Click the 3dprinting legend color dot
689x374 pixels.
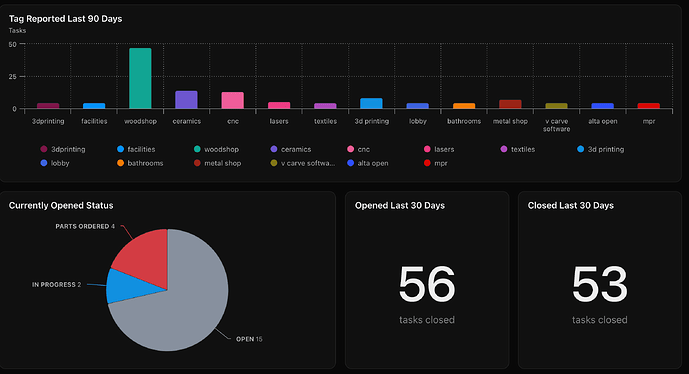click(44, 149)
